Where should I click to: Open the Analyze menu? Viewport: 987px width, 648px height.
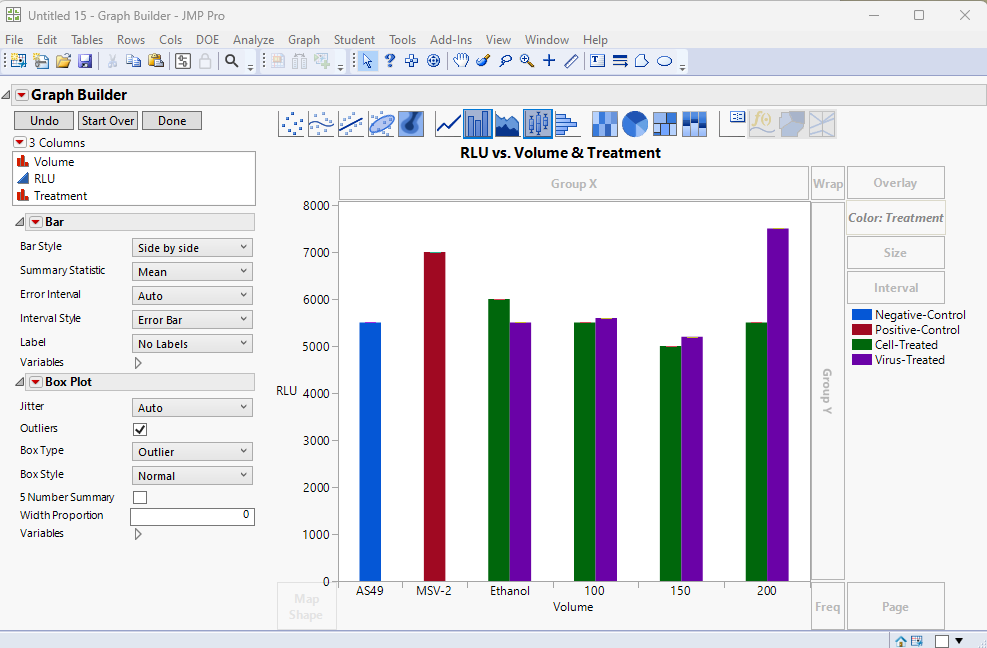253,40
